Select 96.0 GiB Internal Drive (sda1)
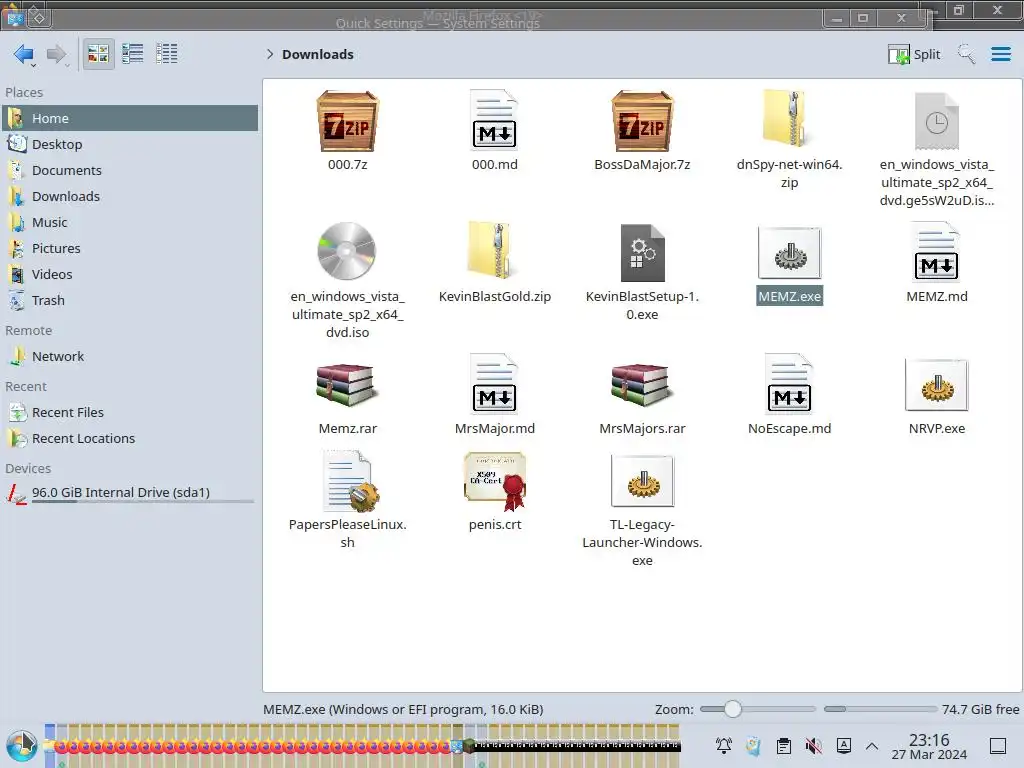This screenshot has height=768, width=1024. coord(130,493)
